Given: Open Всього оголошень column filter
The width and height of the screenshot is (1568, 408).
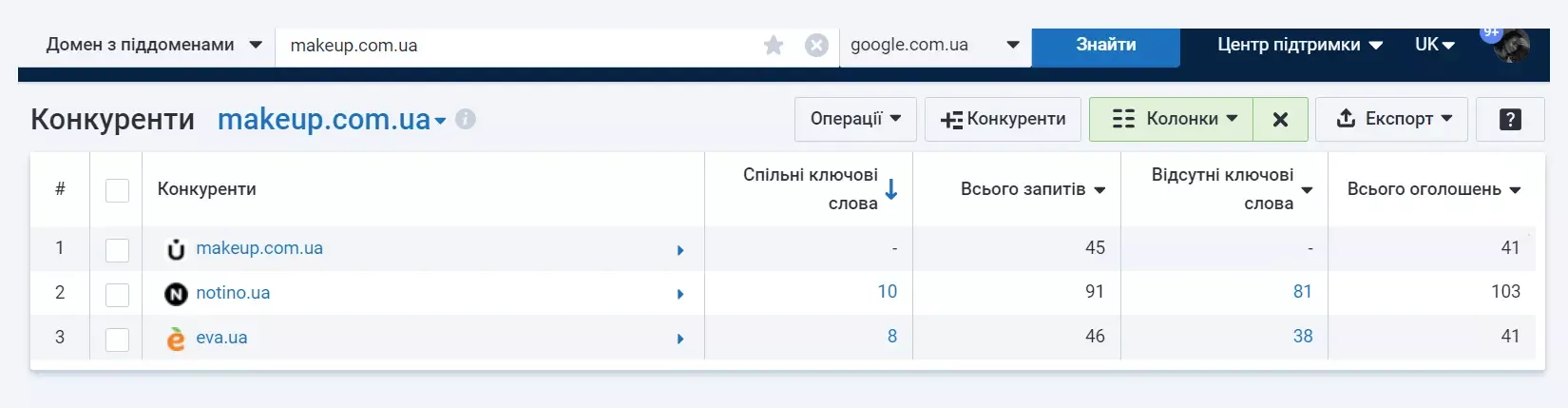Looking at the screenshot, I should pyautogui.click(x=1515, y=190).
